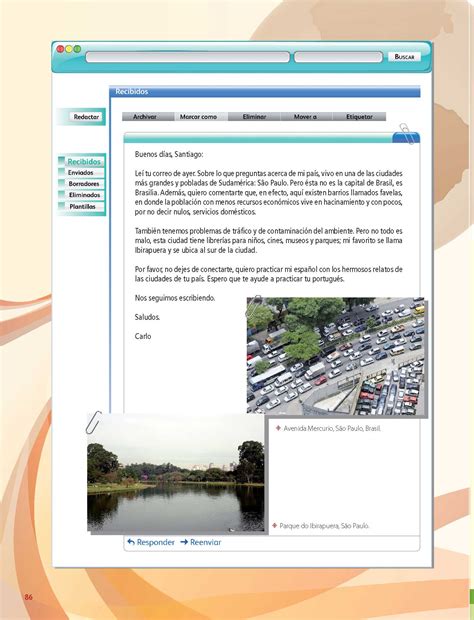Click the Redactar button
The height and width of the screenshot is (620, 474).
pyautogui.click(x=86, y=117)
